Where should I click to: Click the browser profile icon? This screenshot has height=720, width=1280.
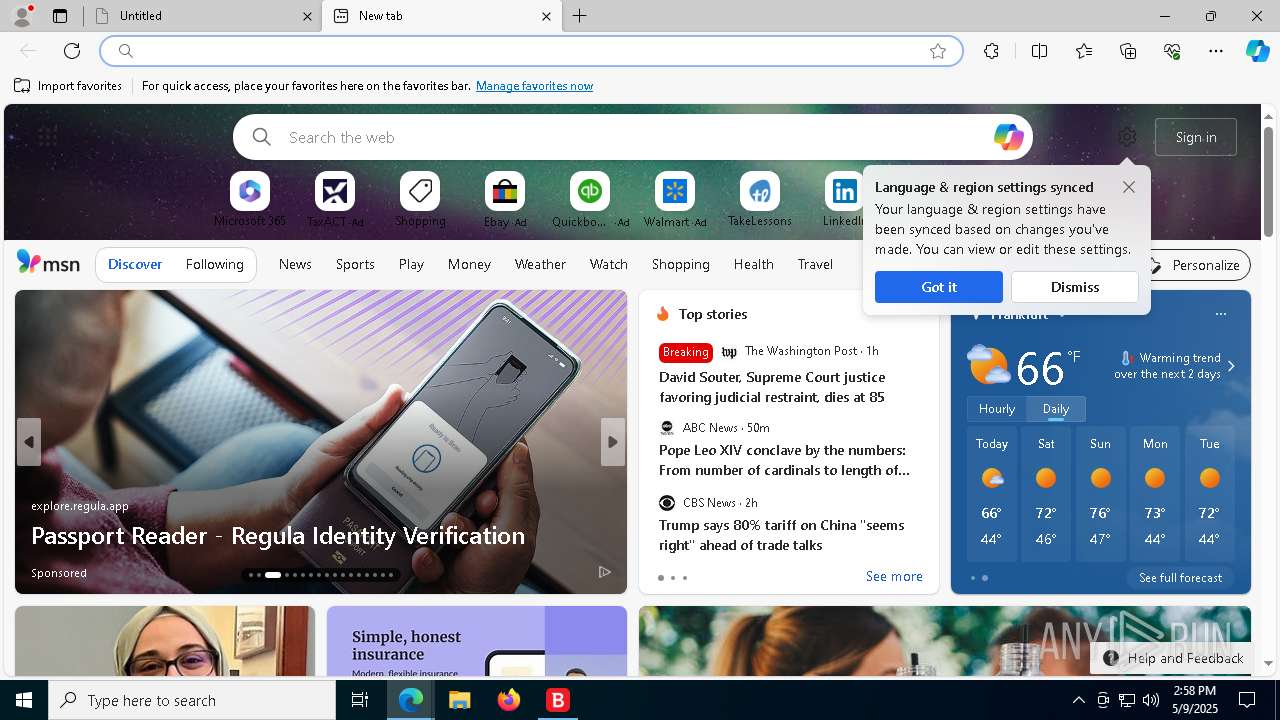pos(21,16)
